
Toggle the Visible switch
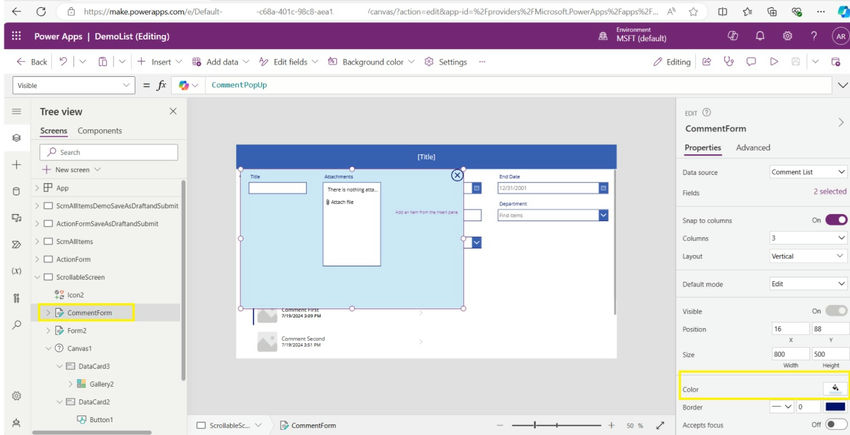click(836, 311)
